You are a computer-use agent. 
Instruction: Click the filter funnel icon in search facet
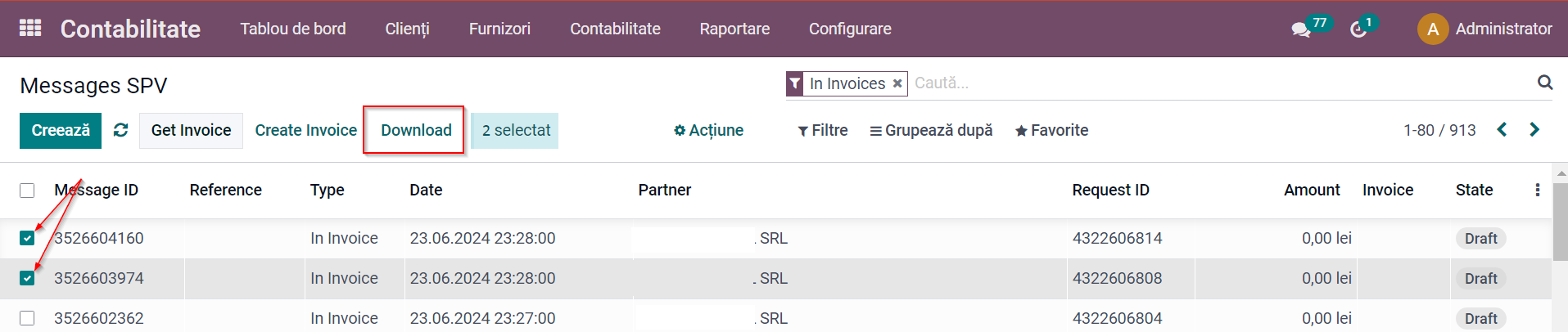click(x=794, y=83)
